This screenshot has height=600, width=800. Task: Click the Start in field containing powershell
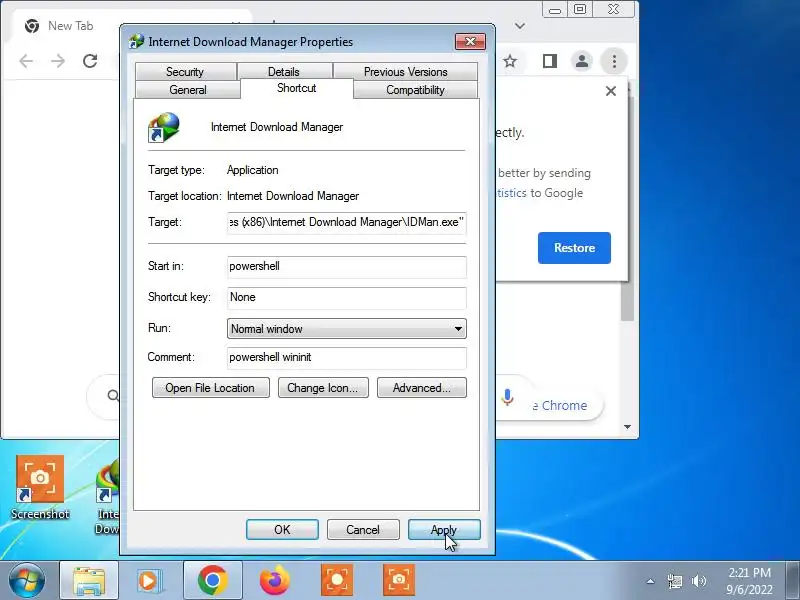346,266
